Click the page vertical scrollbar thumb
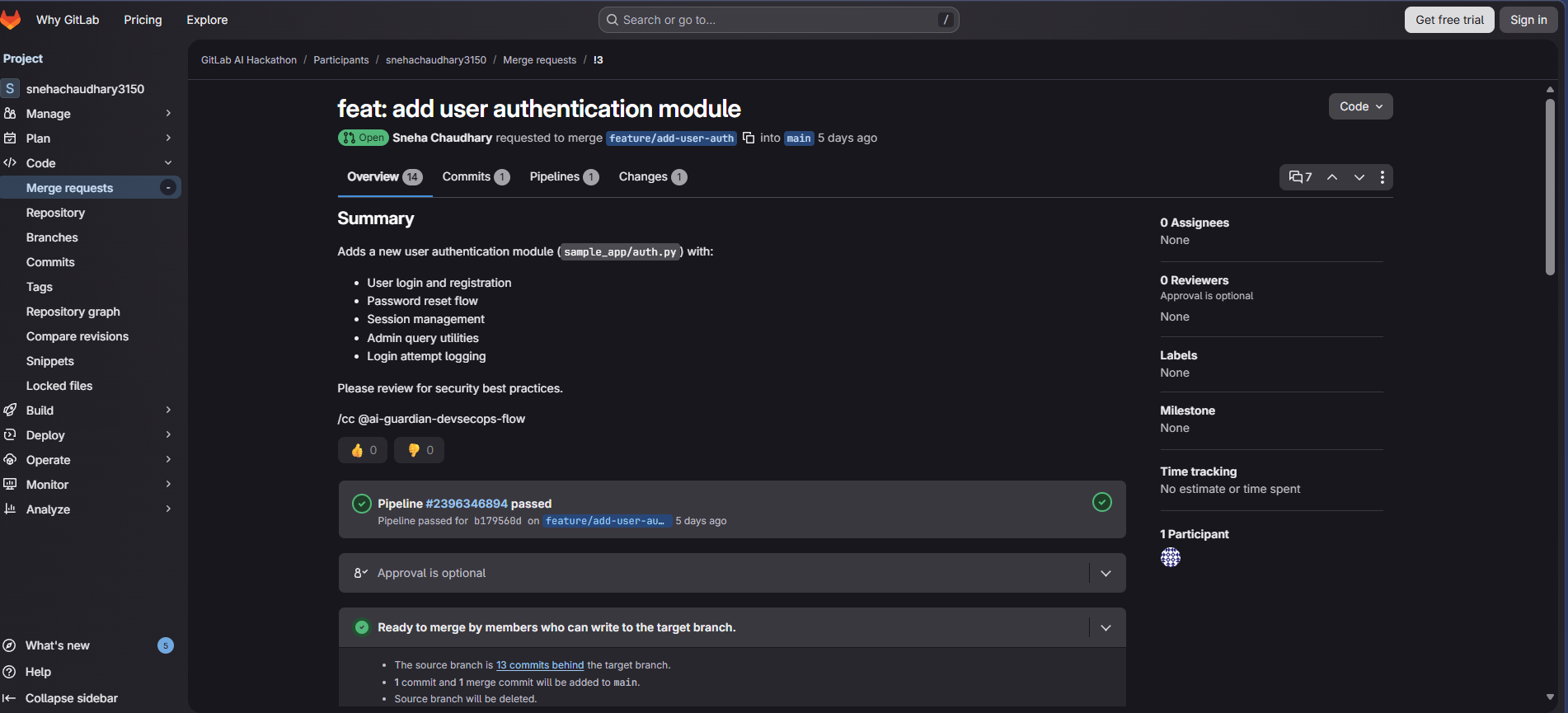The image size is (1568, 713). pyautogui.click(x=1550, y=186)
